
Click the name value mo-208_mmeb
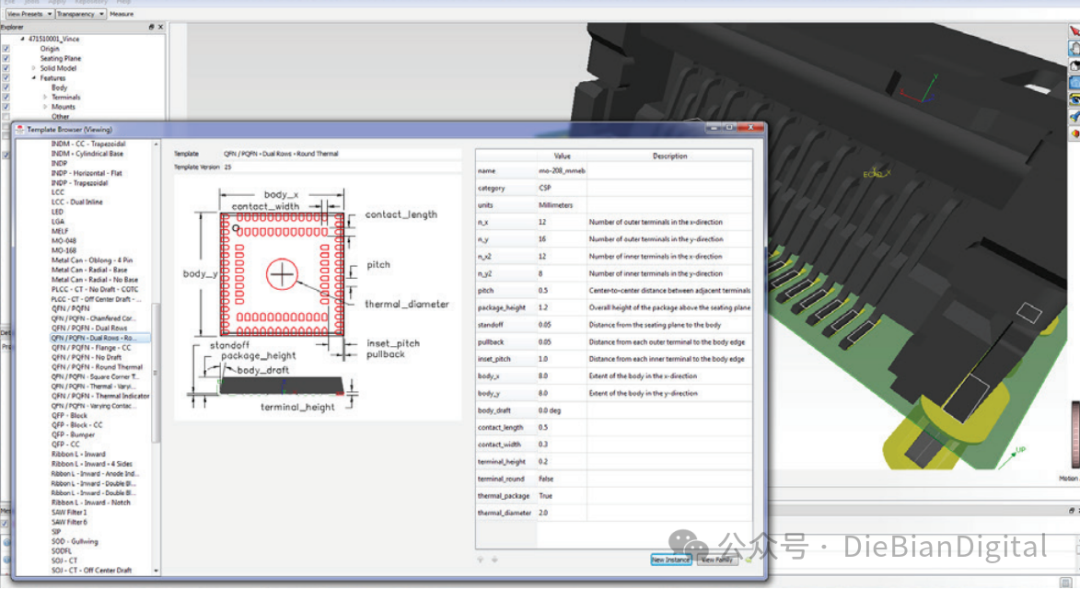[x=561, y=171]
